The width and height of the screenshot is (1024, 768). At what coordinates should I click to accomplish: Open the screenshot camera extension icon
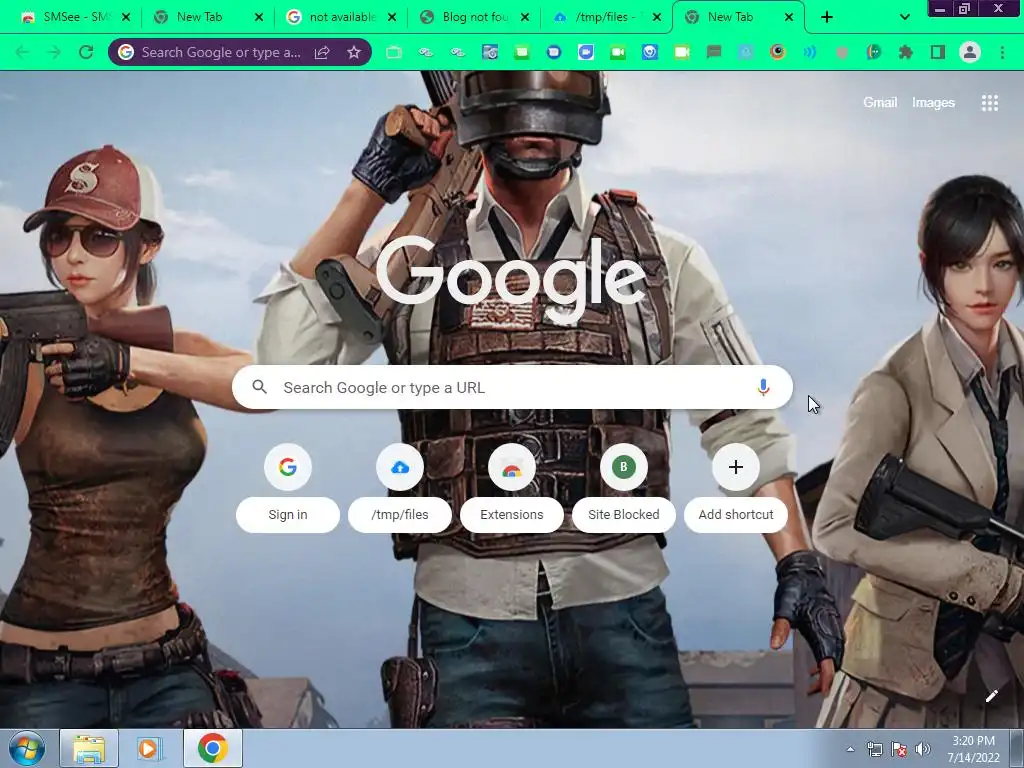click(x=490, y=52)
